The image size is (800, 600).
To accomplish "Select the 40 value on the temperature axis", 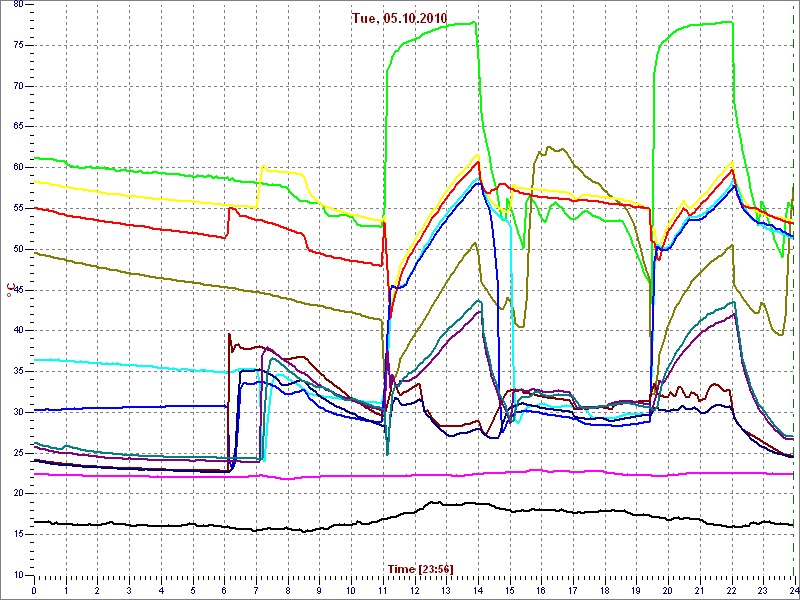I will [x=18, y=331].
